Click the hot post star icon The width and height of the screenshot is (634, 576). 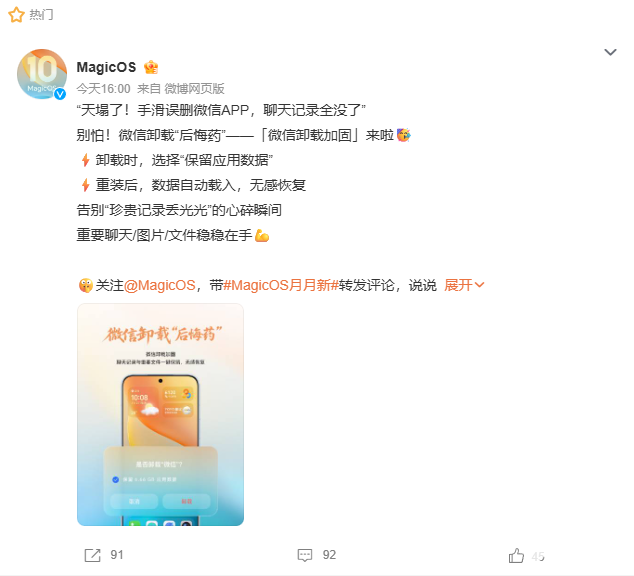[16, 15]
